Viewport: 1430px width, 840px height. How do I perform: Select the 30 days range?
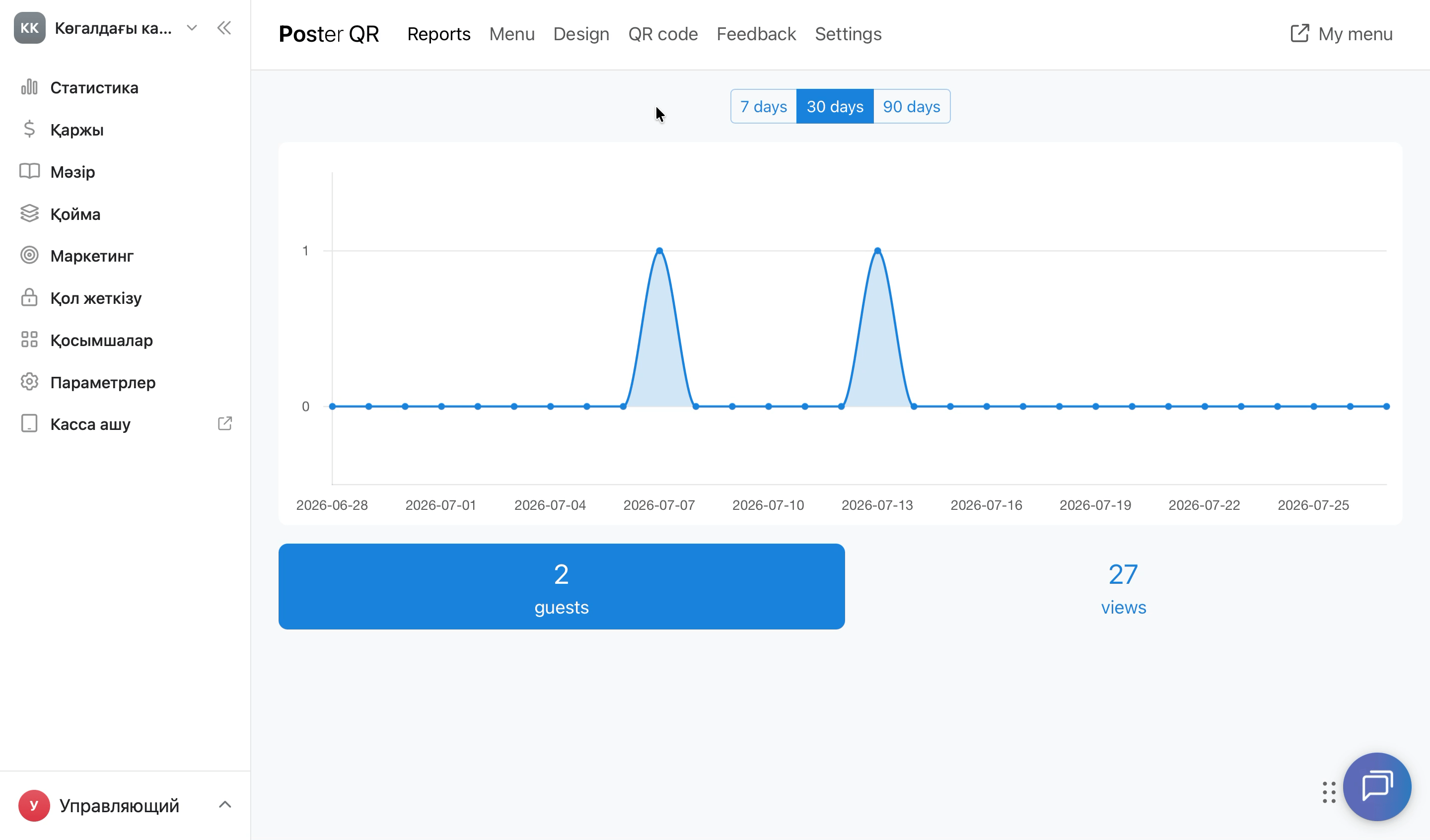(x=835, y=106)
